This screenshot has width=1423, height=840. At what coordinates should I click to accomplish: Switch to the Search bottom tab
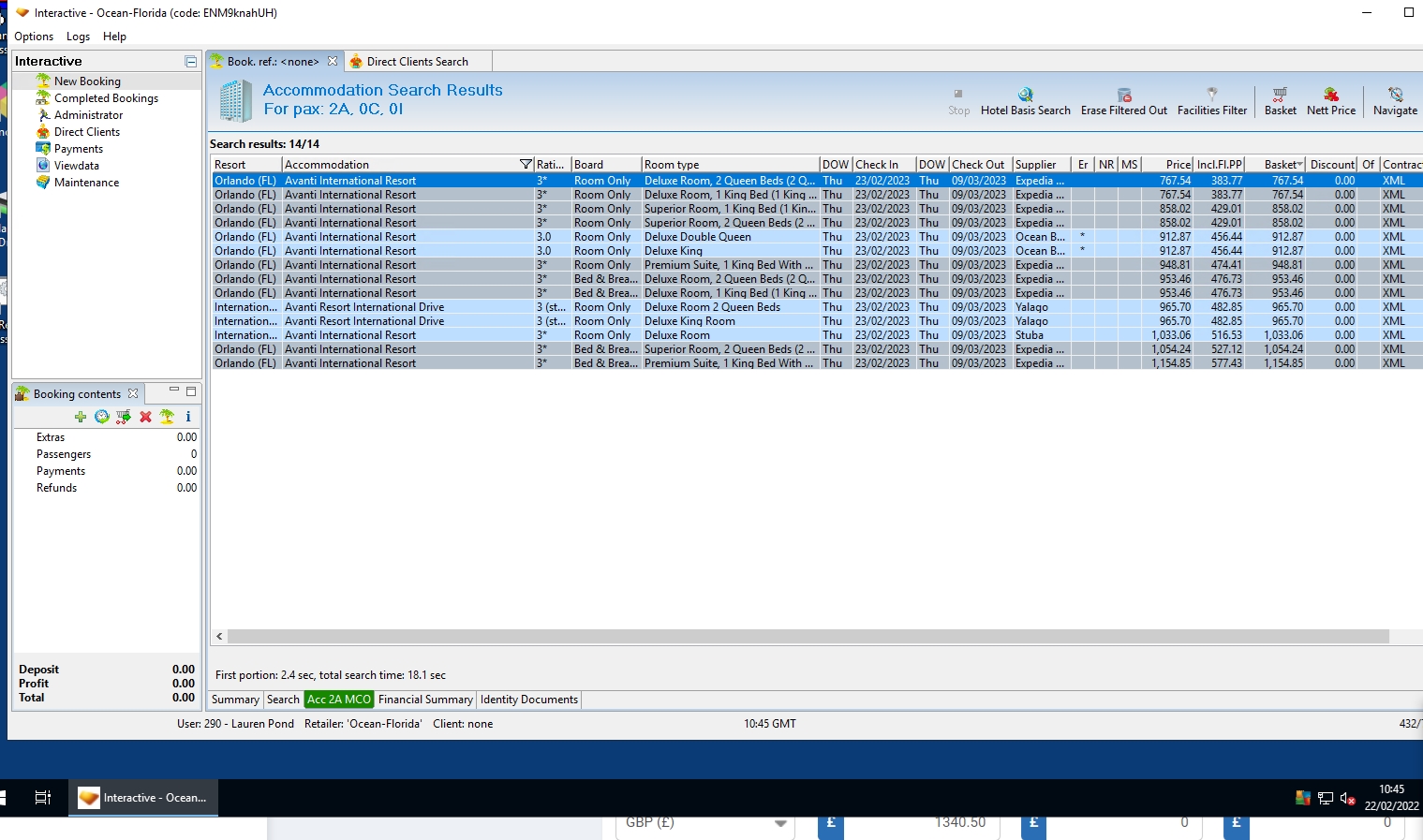pos(283,700)
